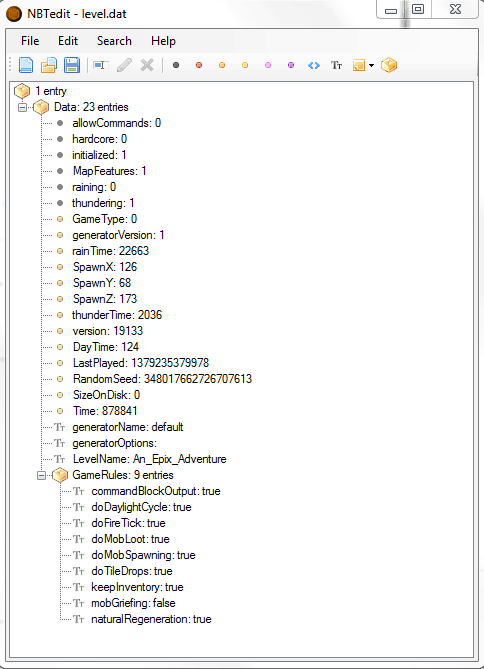Collapse the Data: 23 entries node
Viewport: 484px width, 669px height.
coord(22,107)
